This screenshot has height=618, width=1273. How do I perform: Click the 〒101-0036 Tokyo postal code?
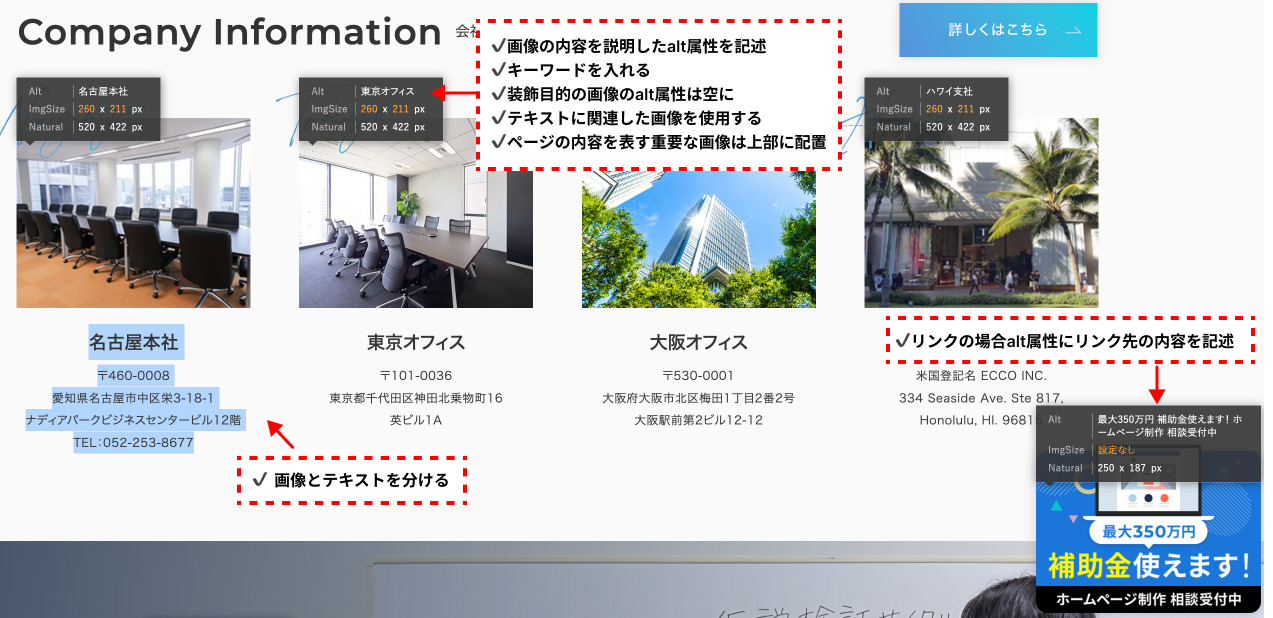click(415, 376)
